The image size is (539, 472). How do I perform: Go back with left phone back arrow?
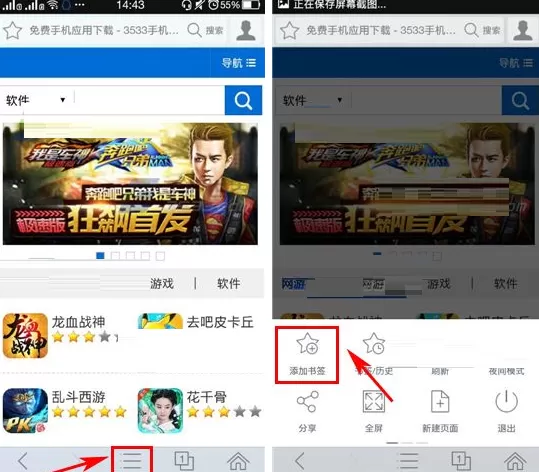[23, 461]
